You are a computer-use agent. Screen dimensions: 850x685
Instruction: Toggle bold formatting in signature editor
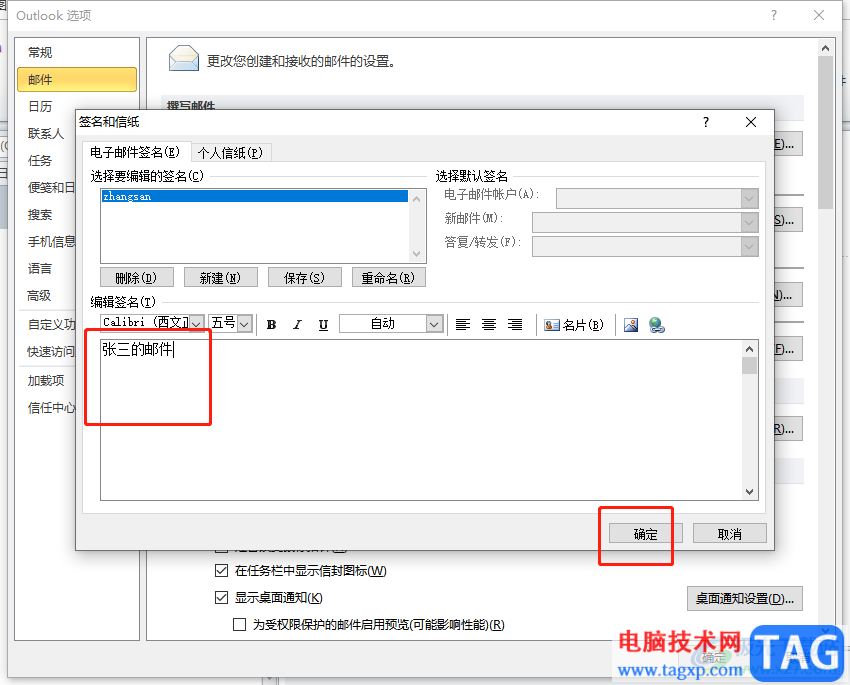[272, 325]
